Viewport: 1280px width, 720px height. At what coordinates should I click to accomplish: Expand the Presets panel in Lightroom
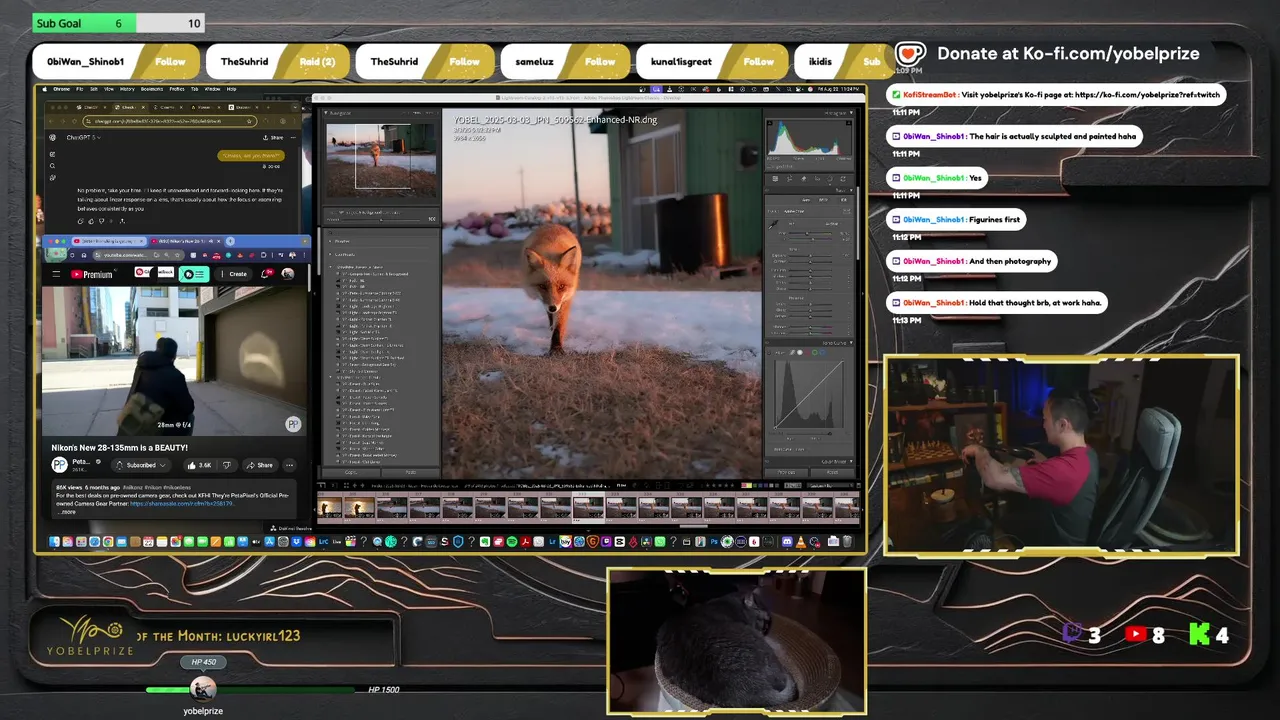(x=332, y=241)
